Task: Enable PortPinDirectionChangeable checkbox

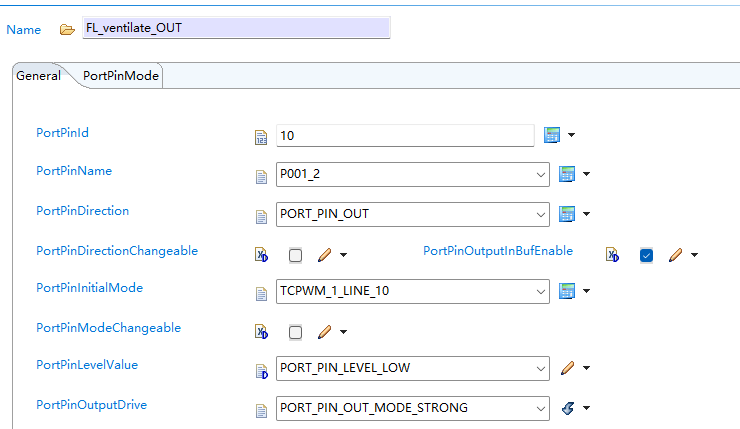Action: click(x=295, y=255)
